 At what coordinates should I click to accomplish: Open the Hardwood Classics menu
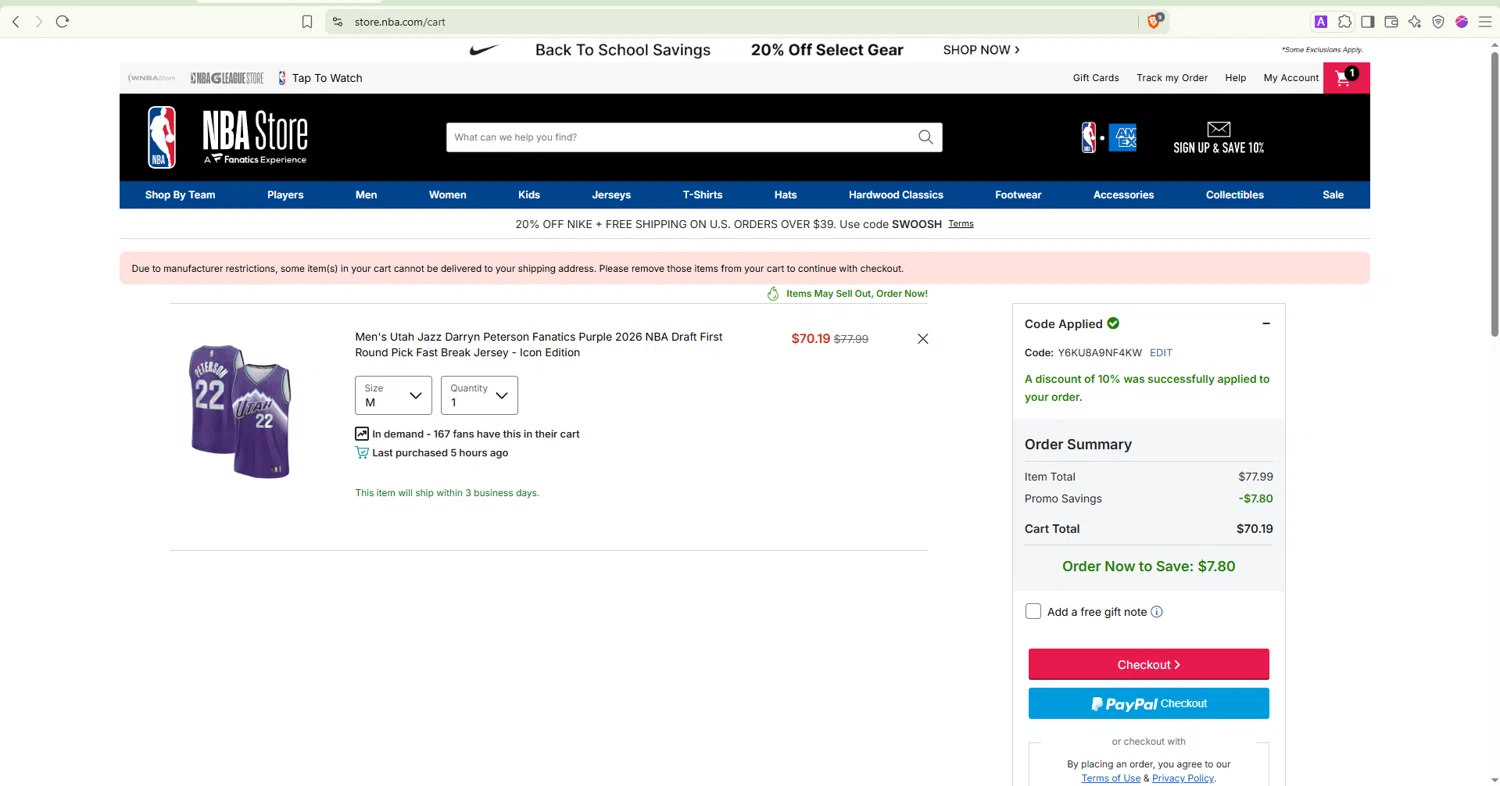click(896, 195)
